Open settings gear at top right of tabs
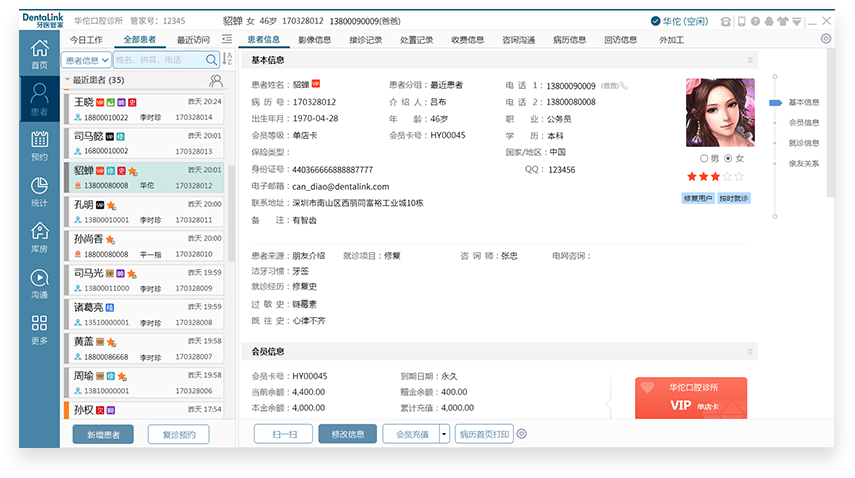Viewport: 855px width, 478px height. coord(825,39)
